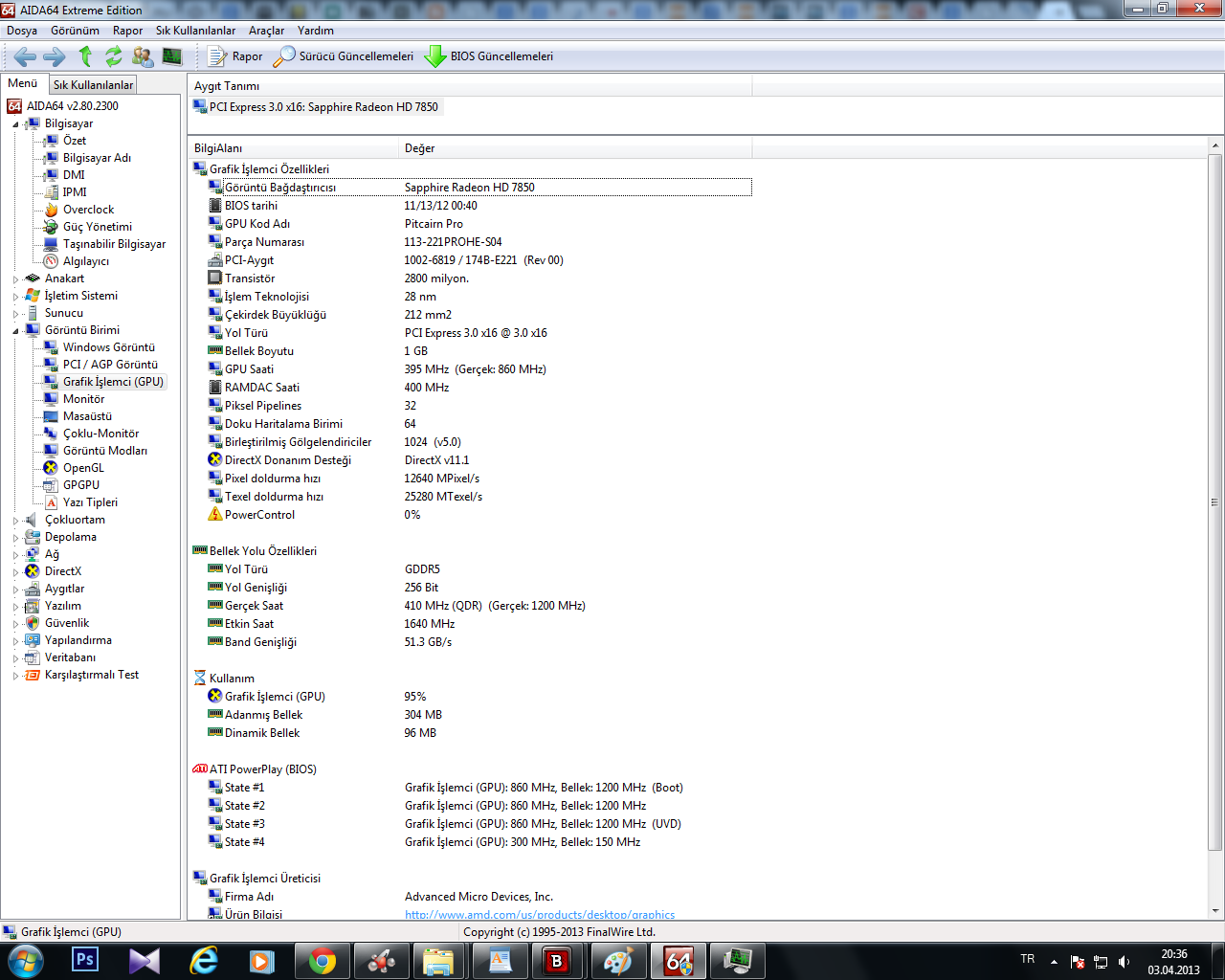Image resolution: width=1225 pixels, height=980 pixels.
Task: Click the back arrow toolbar icon
Action: pos(26,56)
